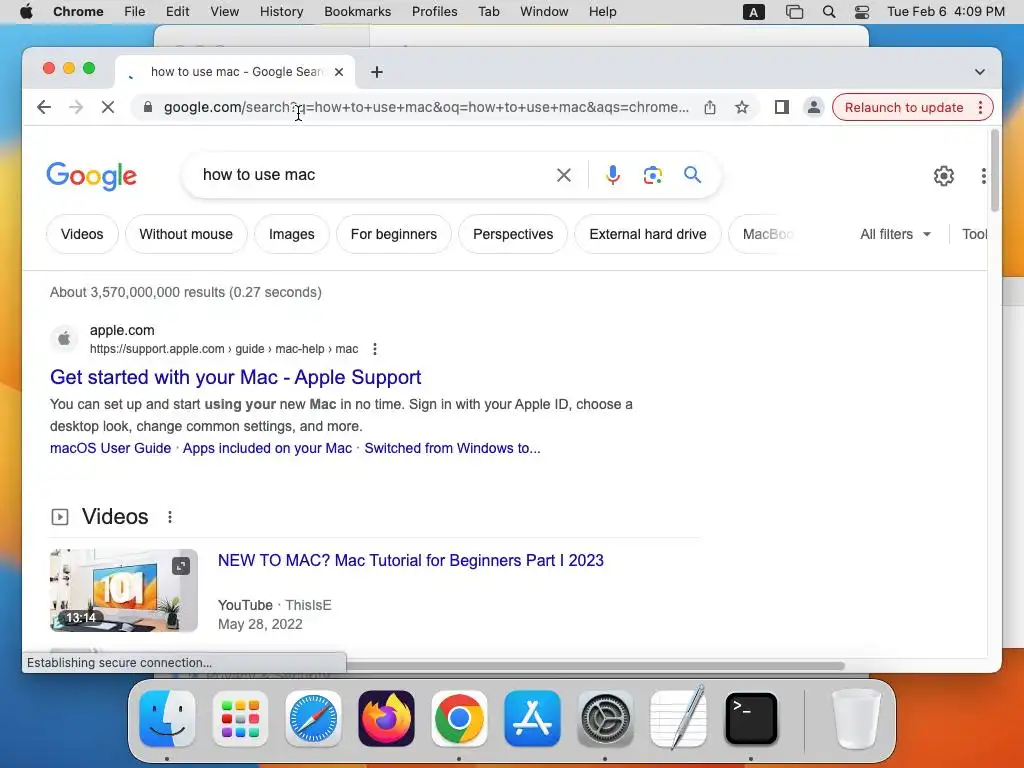
Task: Open Chrome's side panel icon
Action: point(782,107)
